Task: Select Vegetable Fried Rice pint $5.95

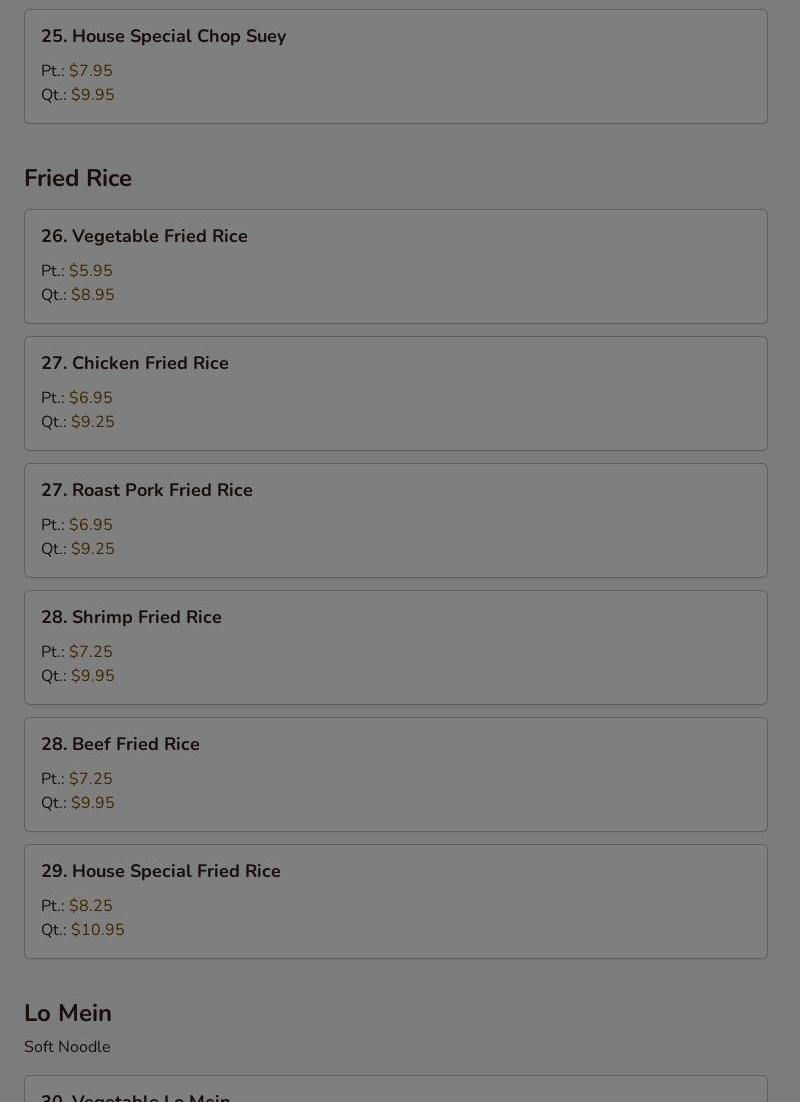Action: (x=91, y=271)
